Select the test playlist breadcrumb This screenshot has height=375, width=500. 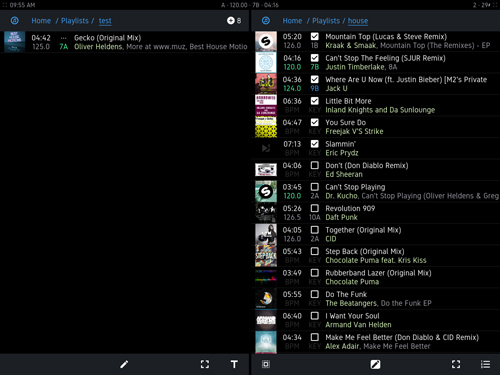[105, 21]
